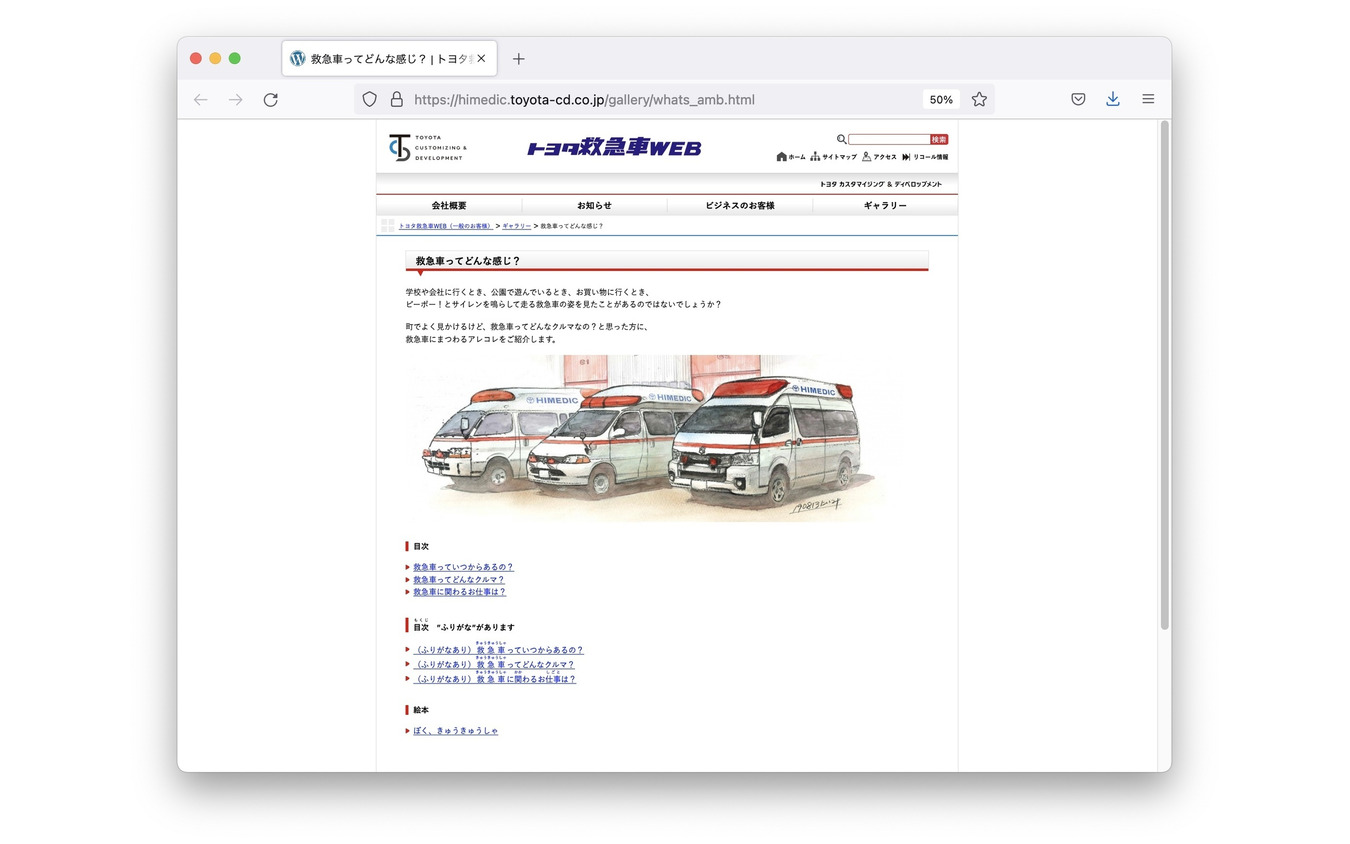Open （ふりがなあり）救急車っていつからあるの？
1350x844 pixels.
pyautogui.click(x=498, y=650)
